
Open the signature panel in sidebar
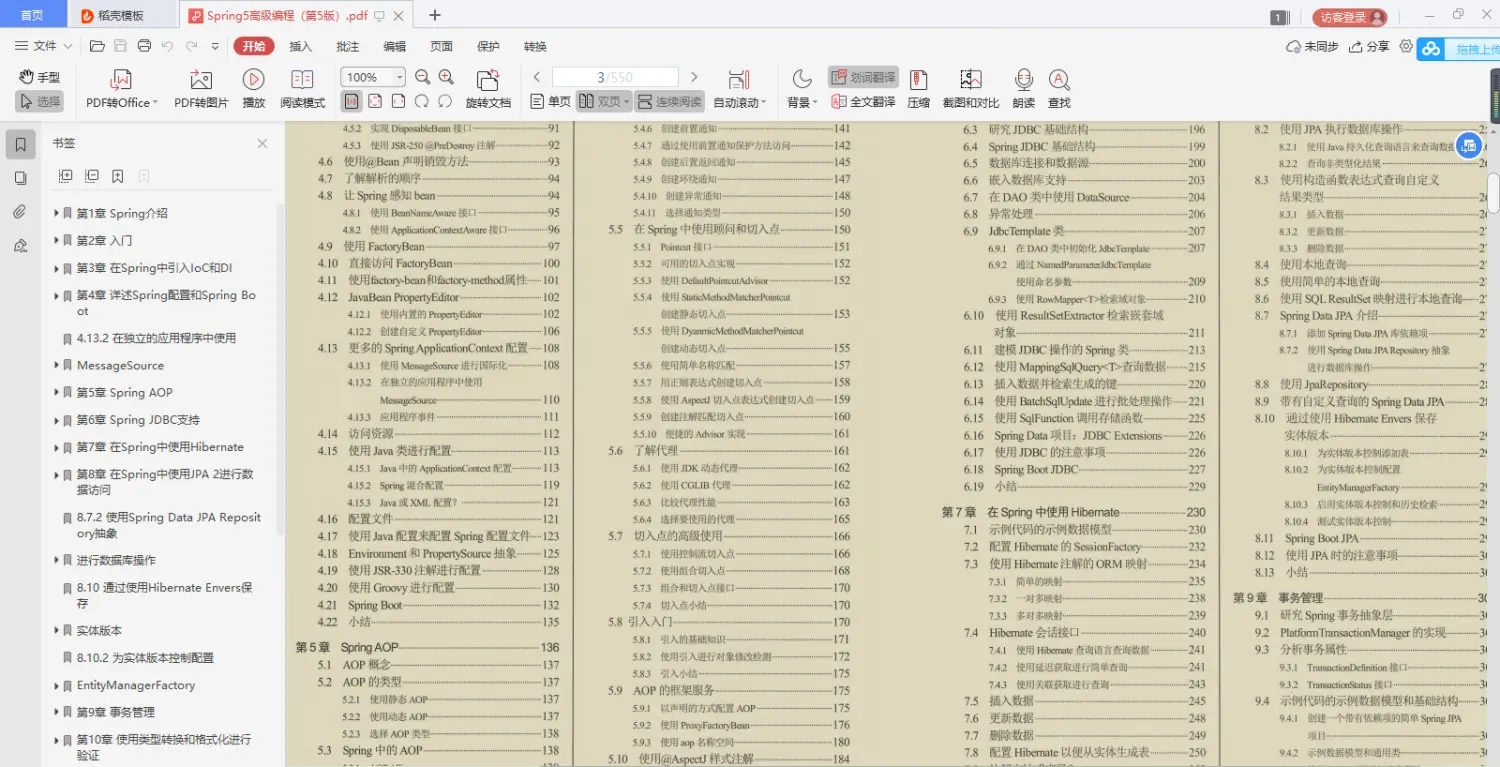point(20,246)
